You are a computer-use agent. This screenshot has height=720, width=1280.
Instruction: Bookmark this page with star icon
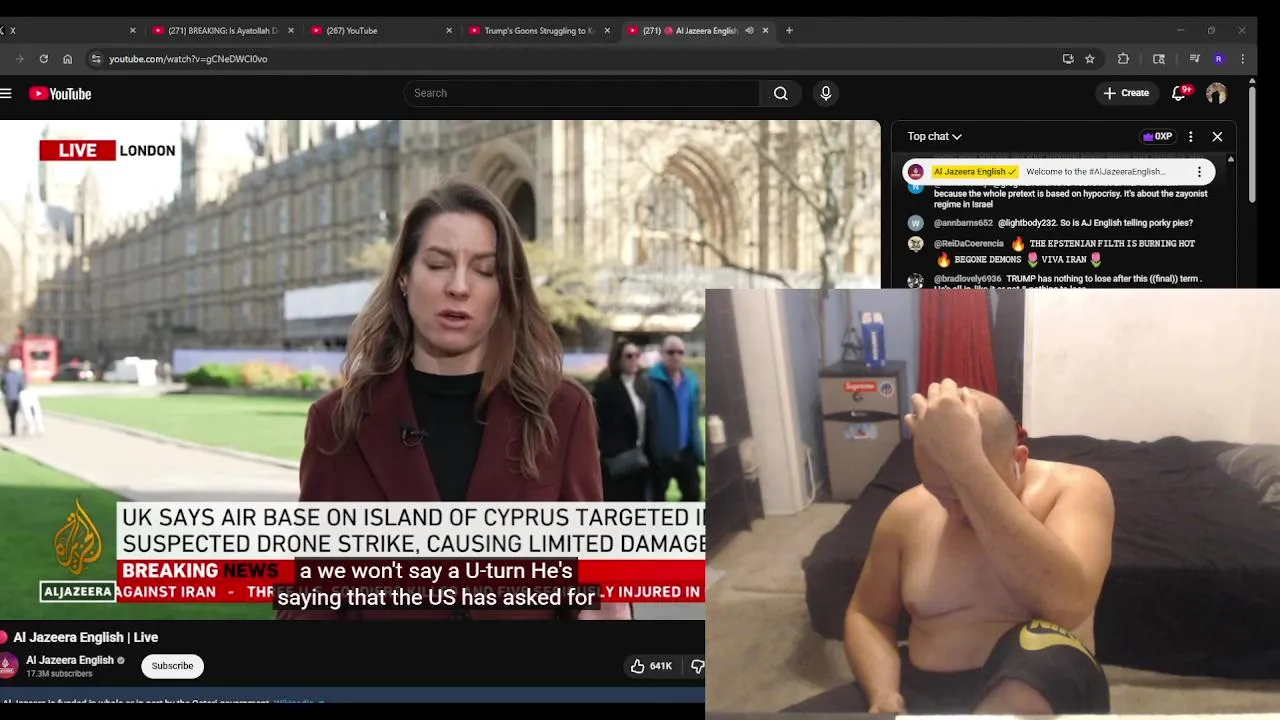coord(1090,59)
